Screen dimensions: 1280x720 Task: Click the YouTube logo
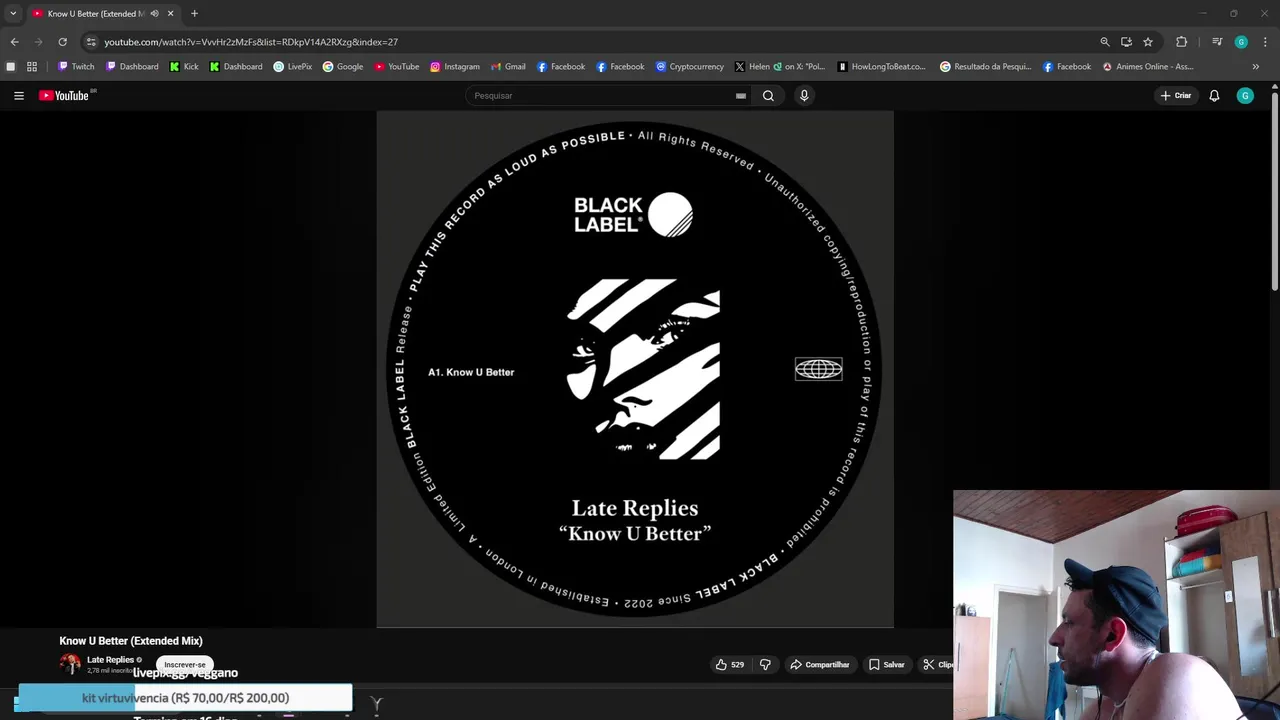tap(66, 96)
